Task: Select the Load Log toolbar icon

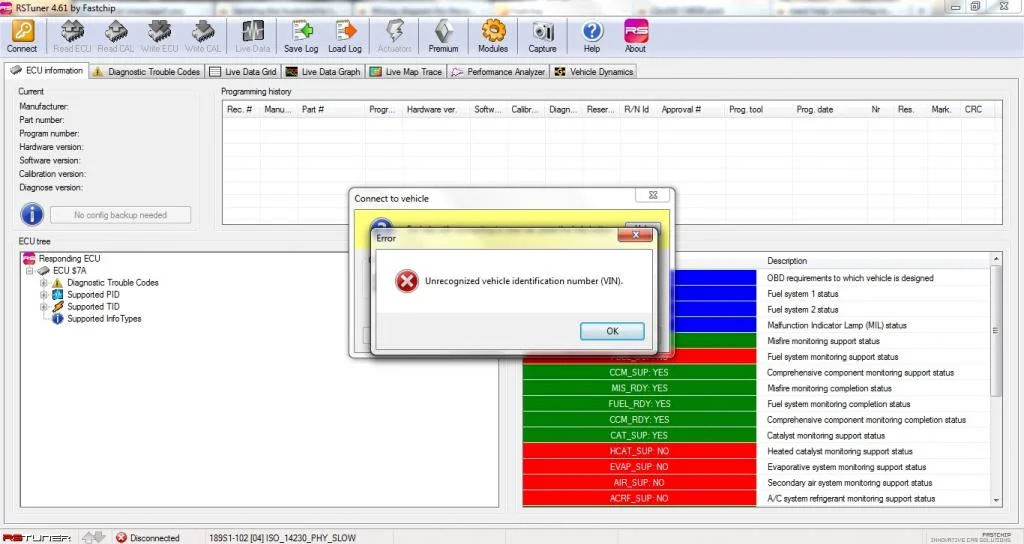Action: click(x=345, y=31)
